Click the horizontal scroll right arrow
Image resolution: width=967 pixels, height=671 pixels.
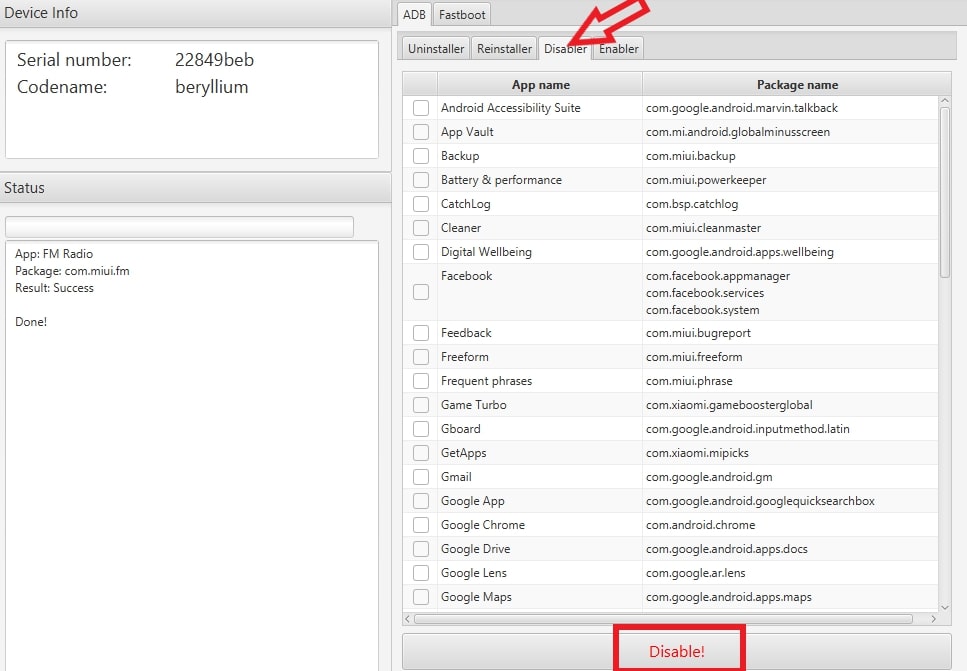tap(933, 619)
